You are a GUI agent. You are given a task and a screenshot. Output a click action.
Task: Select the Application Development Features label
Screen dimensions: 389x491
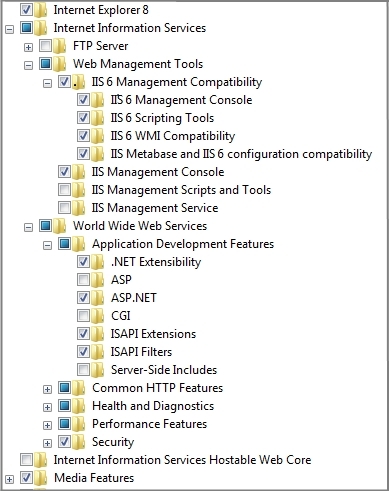183,244
